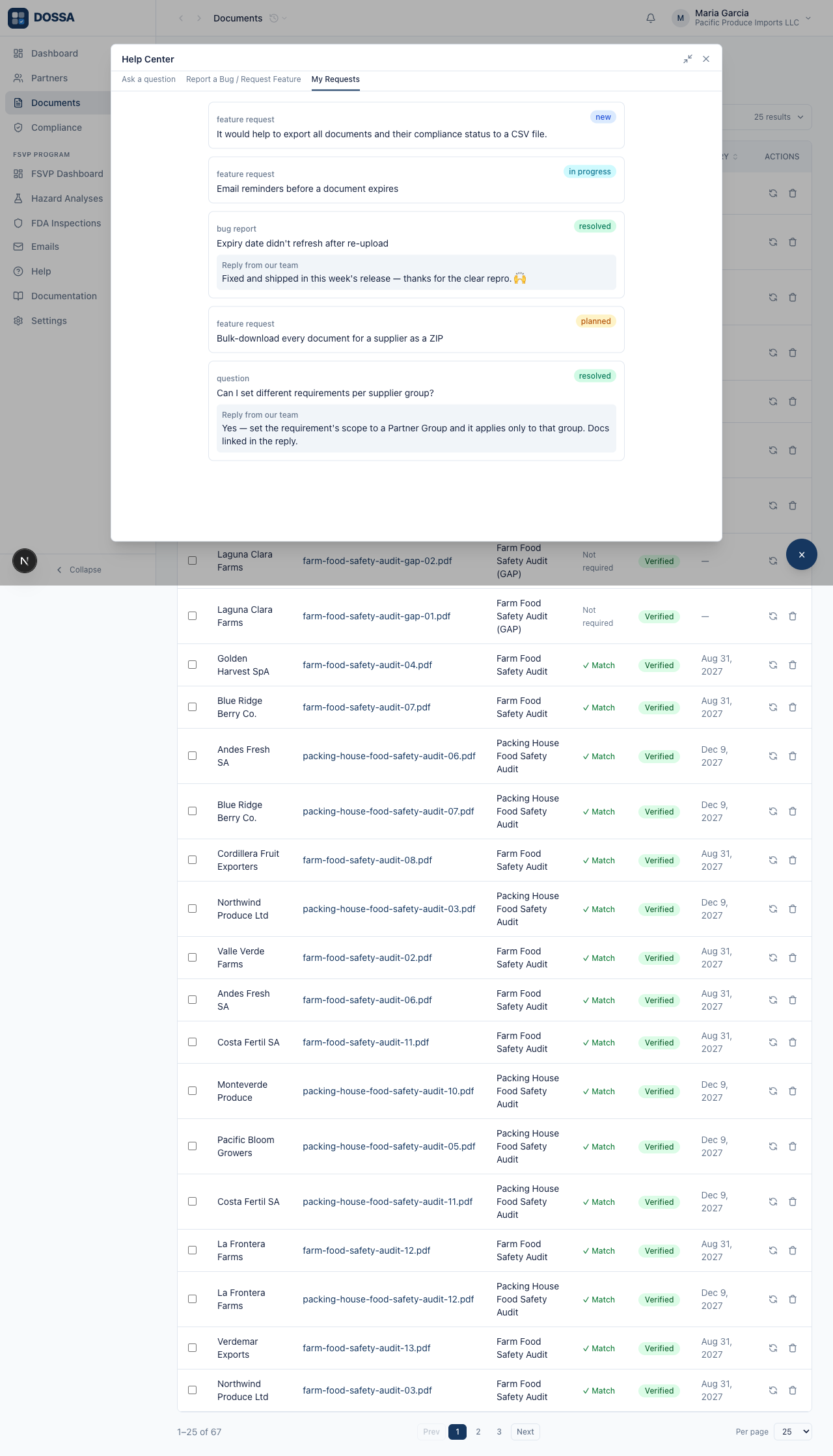Screen dimensions: 833x1456
Task: Click the Next page button
Action: [x=525, y=1432]
